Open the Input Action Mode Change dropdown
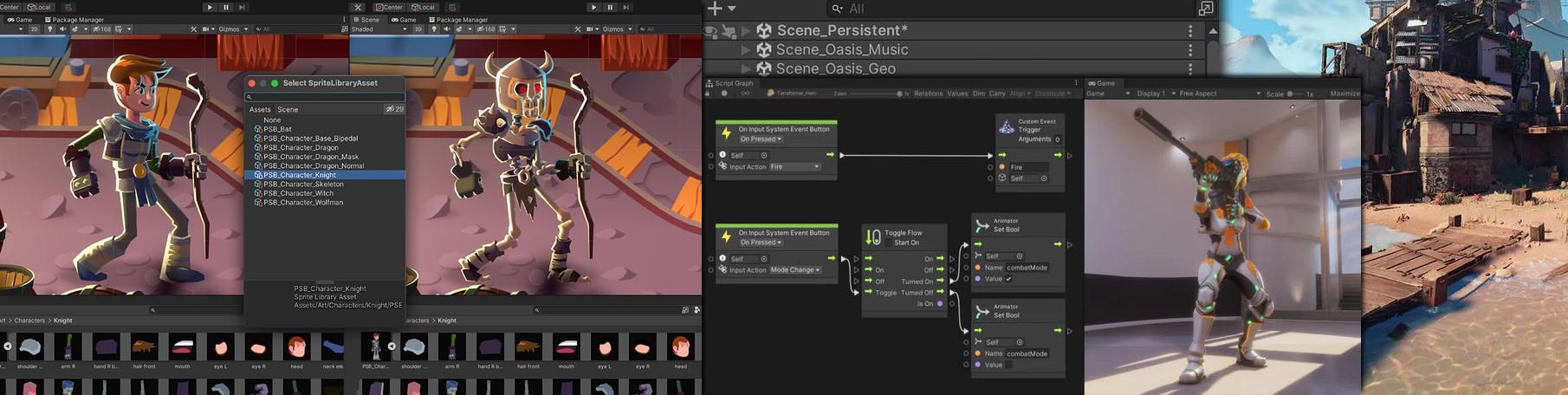Image resolution: width=1568 pixels, height=395 pixels. (x=794, y=269)
